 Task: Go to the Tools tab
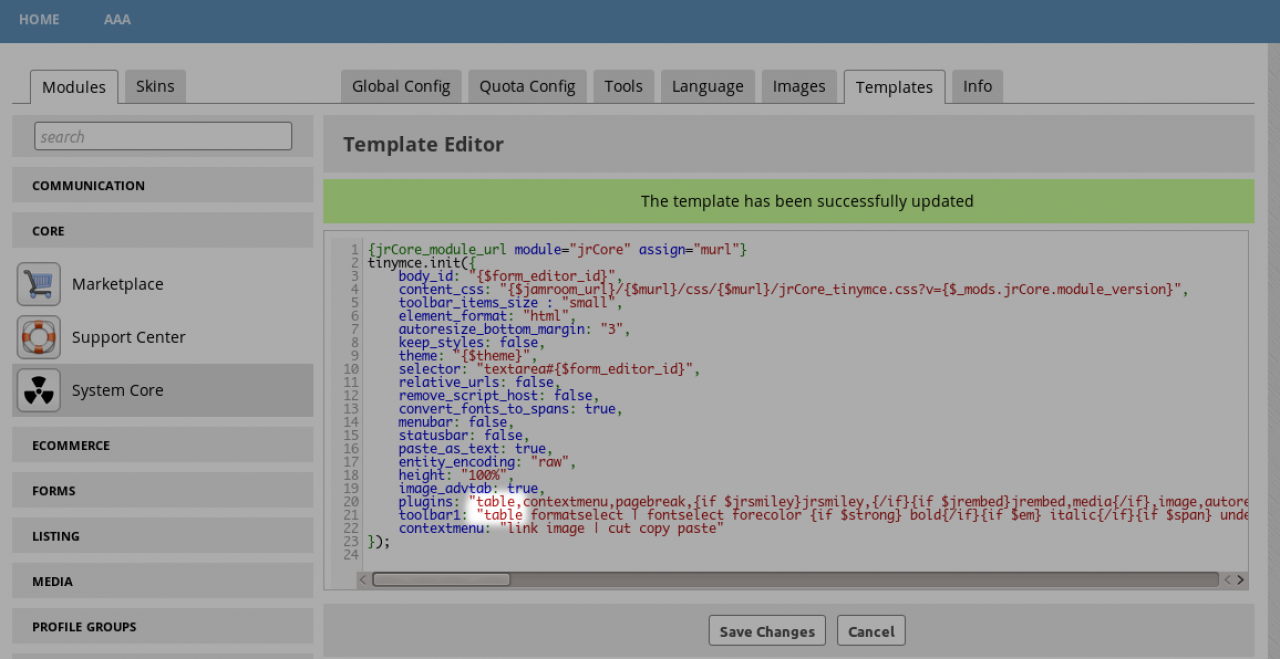(x=623, y=86)
